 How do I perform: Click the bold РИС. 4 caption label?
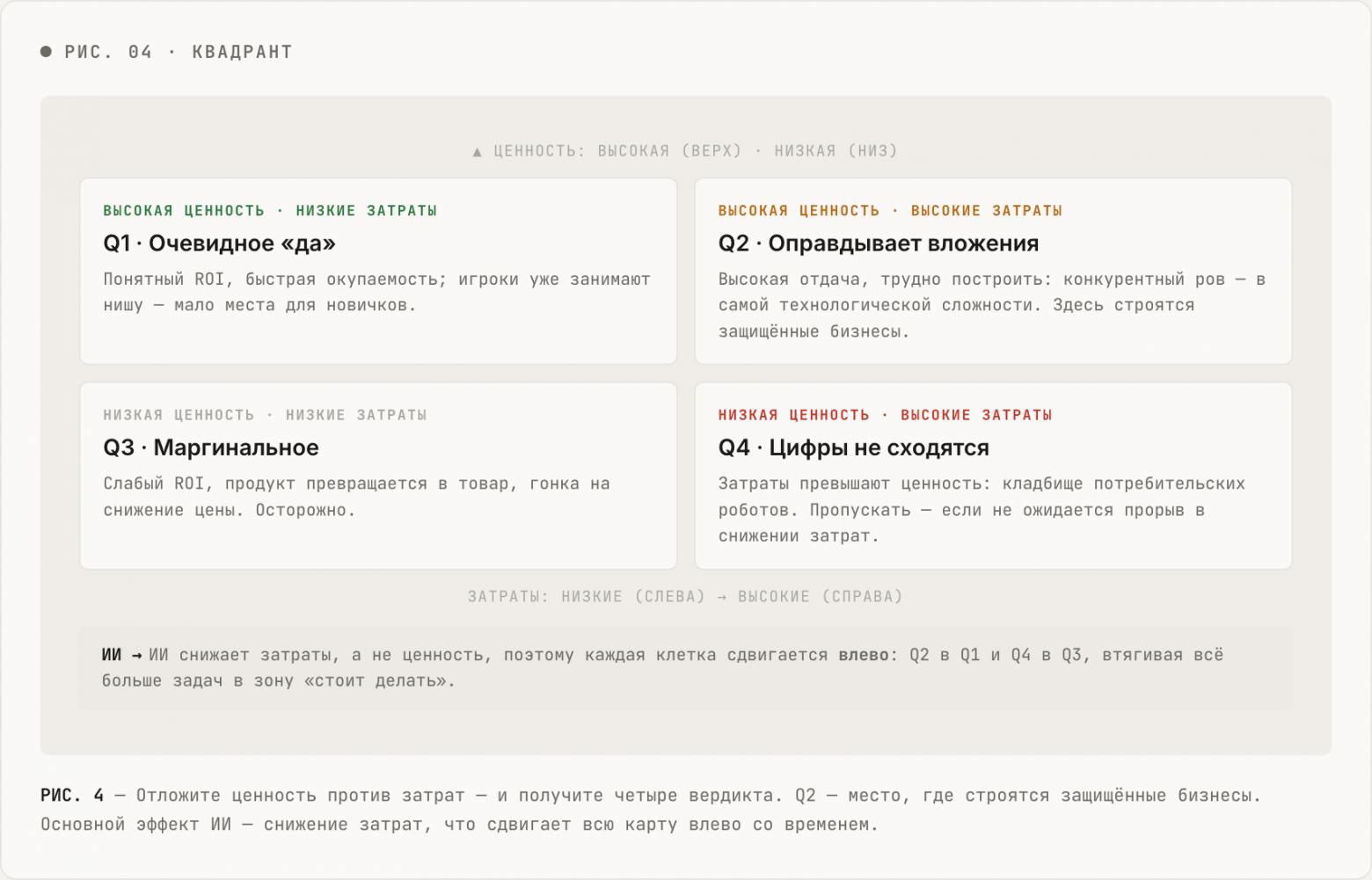pos(72,796)
